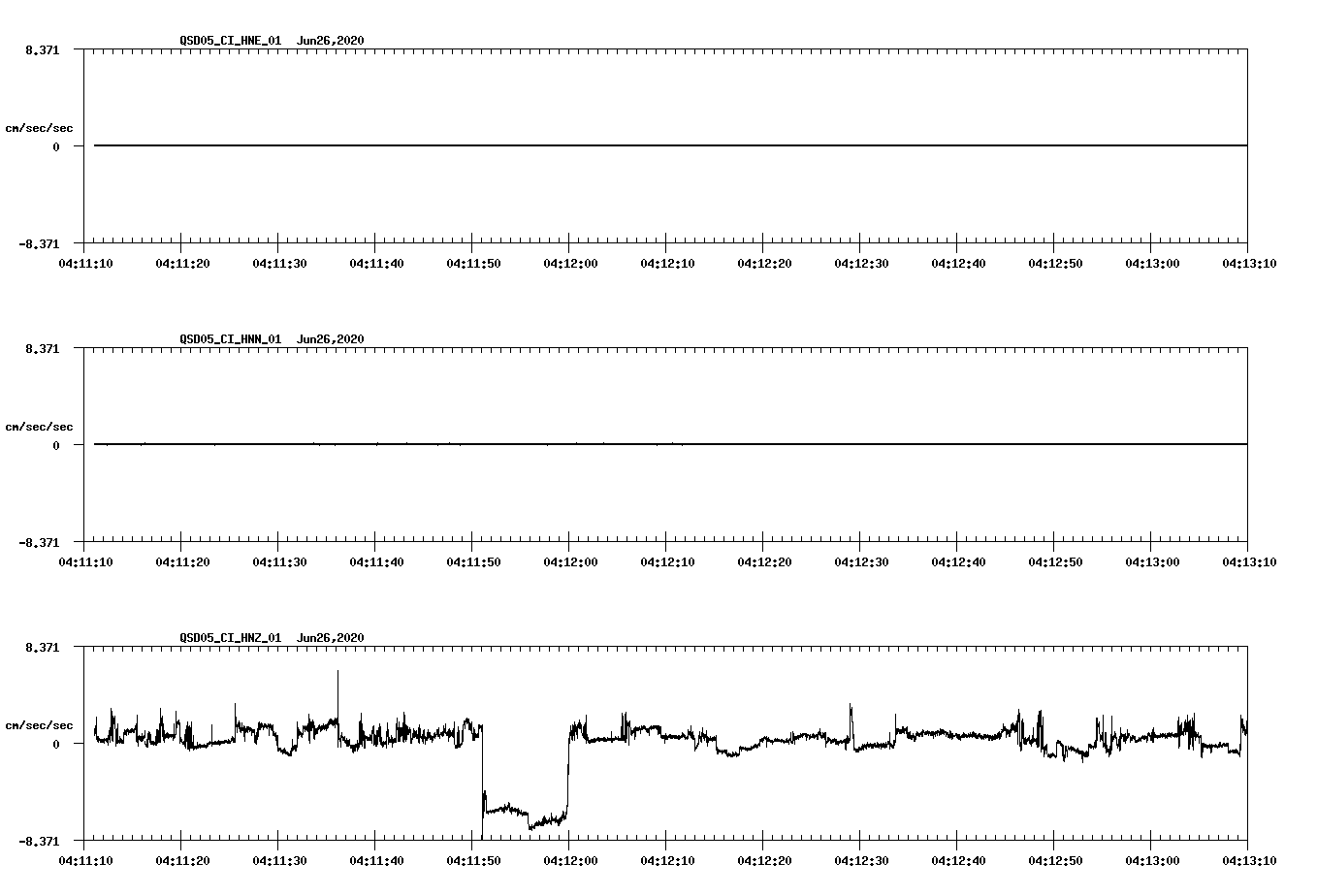1317x896 pixels.
Task: Click the 0 axis value on HNZ plot
Action: [x=56, y=744]
